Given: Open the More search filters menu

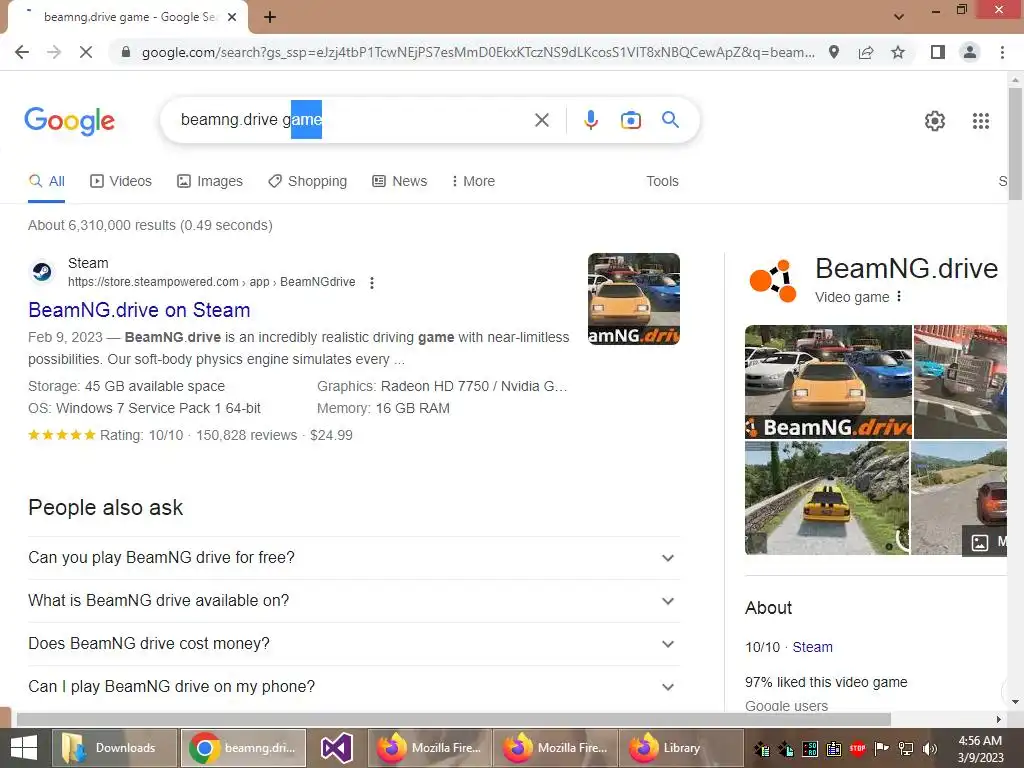Looking at the screenshot, I should [x=473, y=182].
